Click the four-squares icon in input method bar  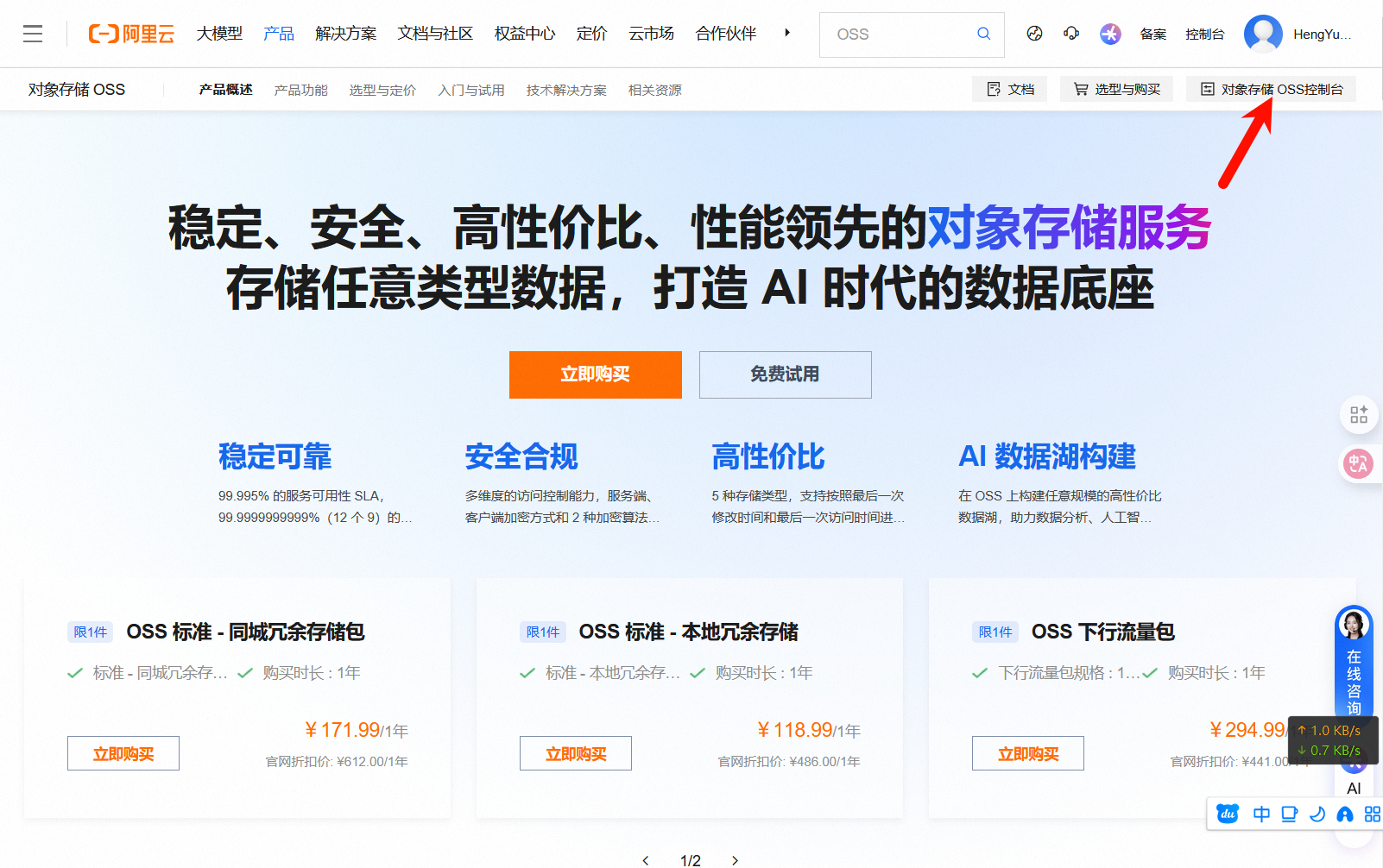pyautogui.click(x=1372, y=814)
